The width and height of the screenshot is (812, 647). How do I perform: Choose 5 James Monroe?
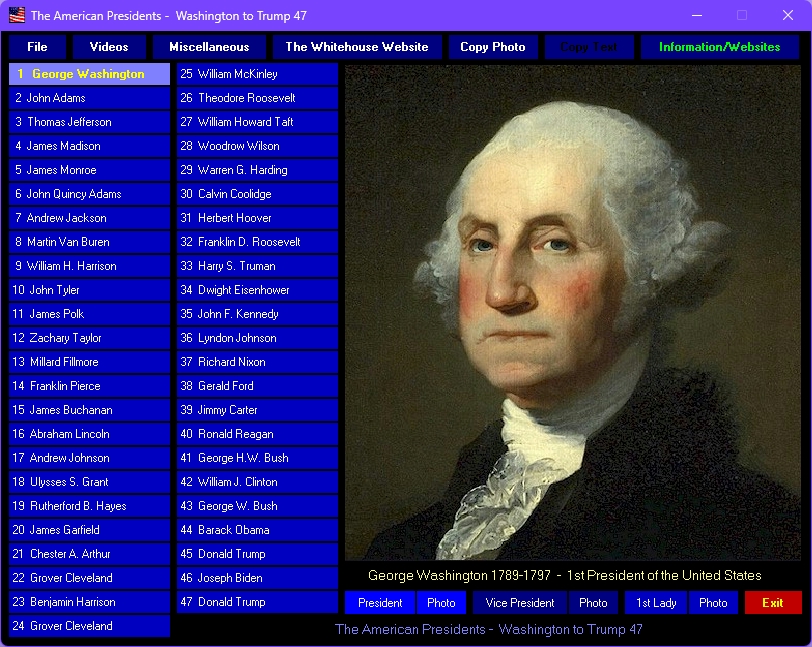[x=89, y=170]
